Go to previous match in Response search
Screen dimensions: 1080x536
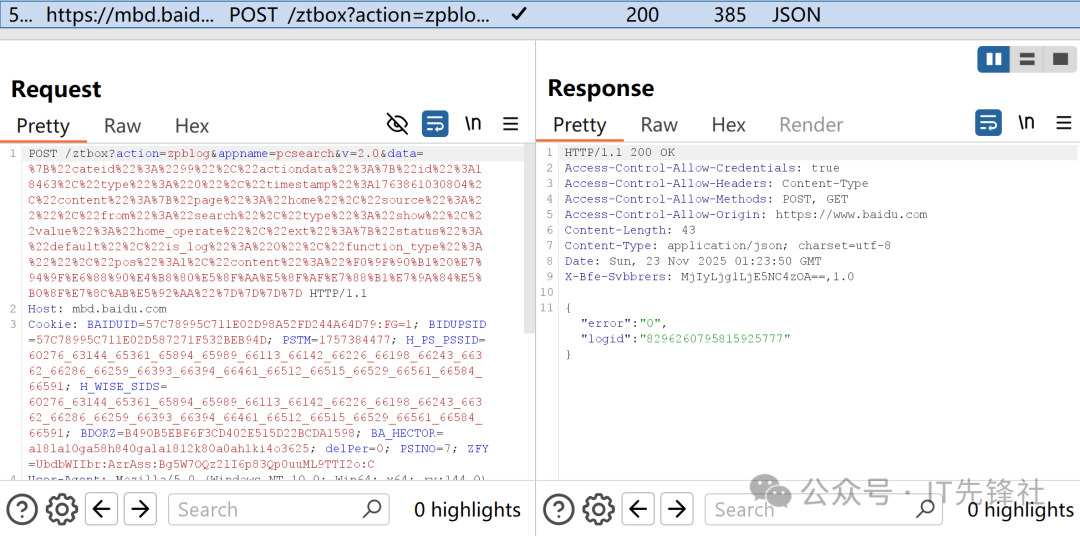pos(638,510)
